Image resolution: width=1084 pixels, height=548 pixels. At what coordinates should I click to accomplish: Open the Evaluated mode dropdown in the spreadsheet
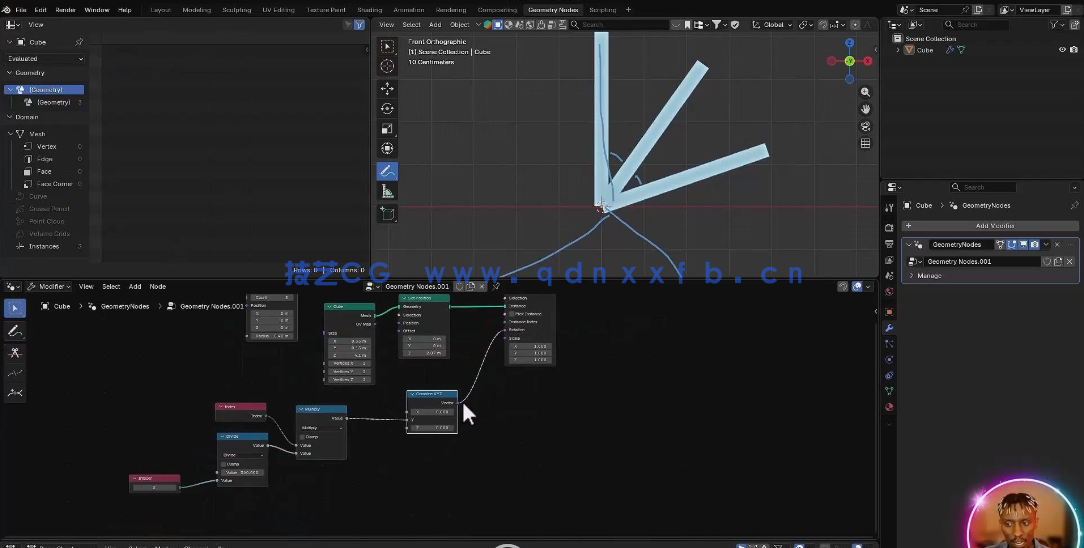point(45,59)
